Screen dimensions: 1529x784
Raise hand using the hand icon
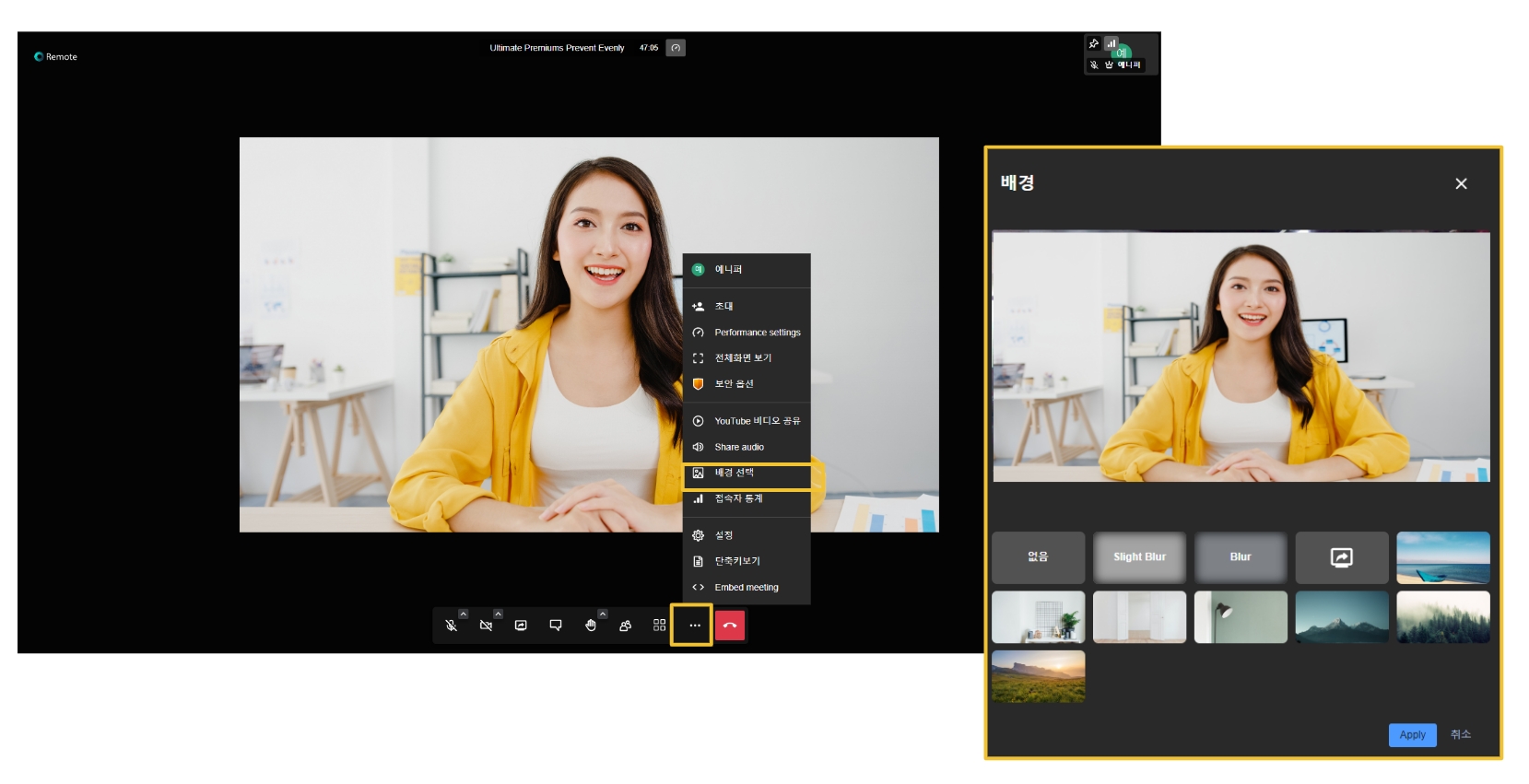590,626
